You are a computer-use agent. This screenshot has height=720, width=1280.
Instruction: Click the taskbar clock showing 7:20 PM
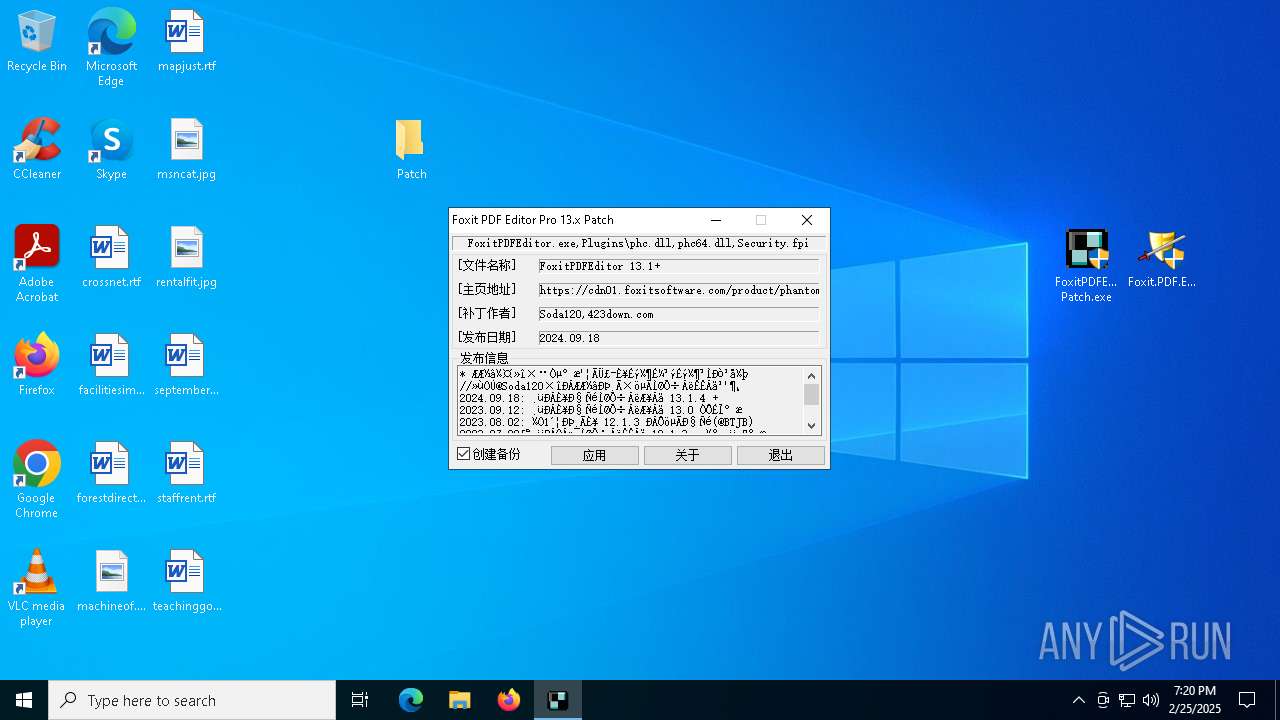coord(1196,700)
